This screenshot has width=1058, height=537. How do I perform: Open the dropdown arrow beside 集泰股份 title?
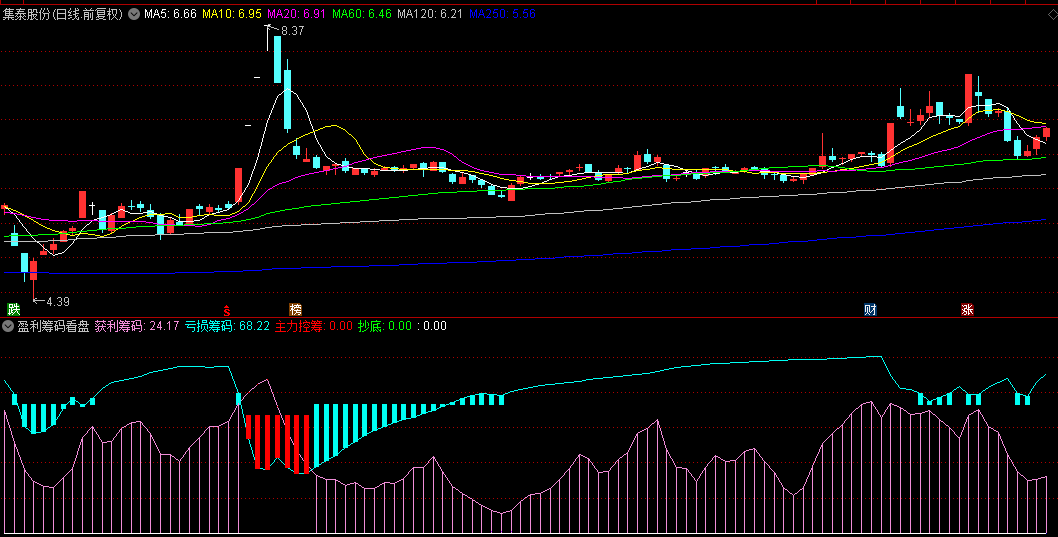point(134,14)
